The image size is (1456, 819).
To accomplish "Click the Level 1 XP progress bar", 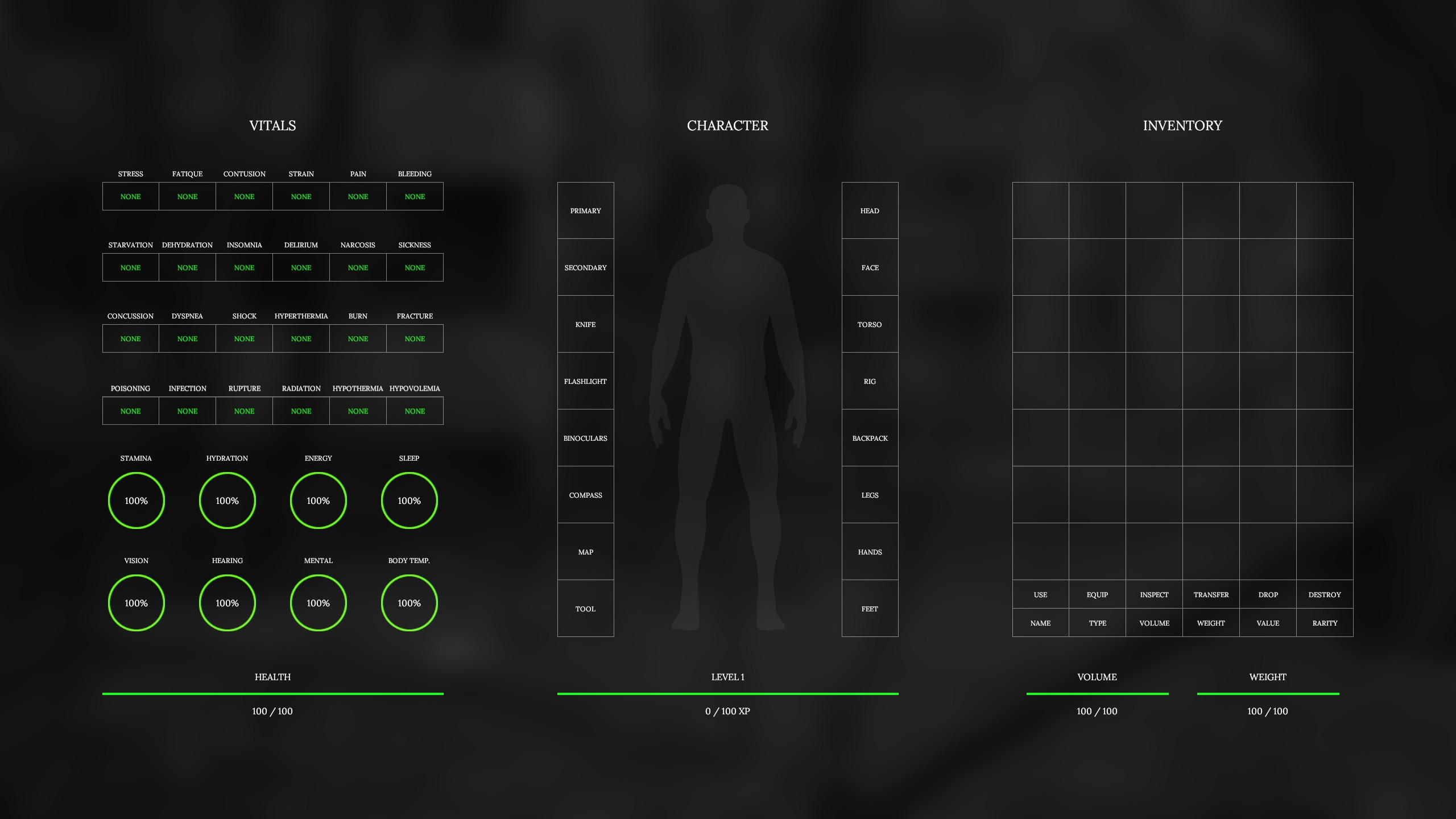I will coord(727,694).
